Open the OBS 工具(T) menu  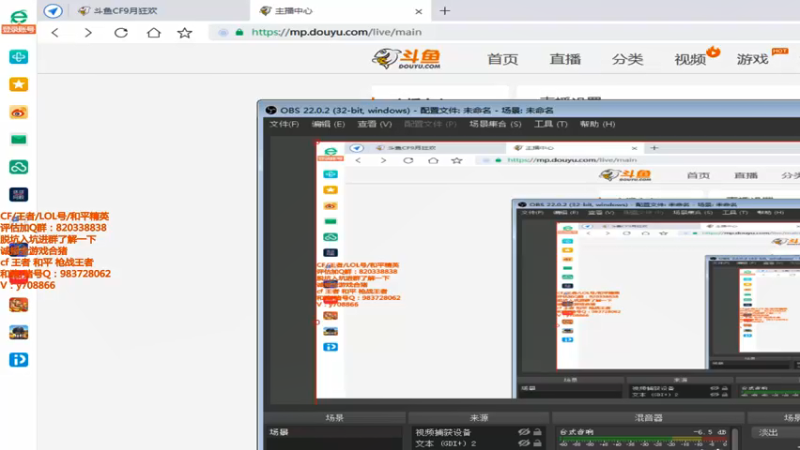coord(551,124)
